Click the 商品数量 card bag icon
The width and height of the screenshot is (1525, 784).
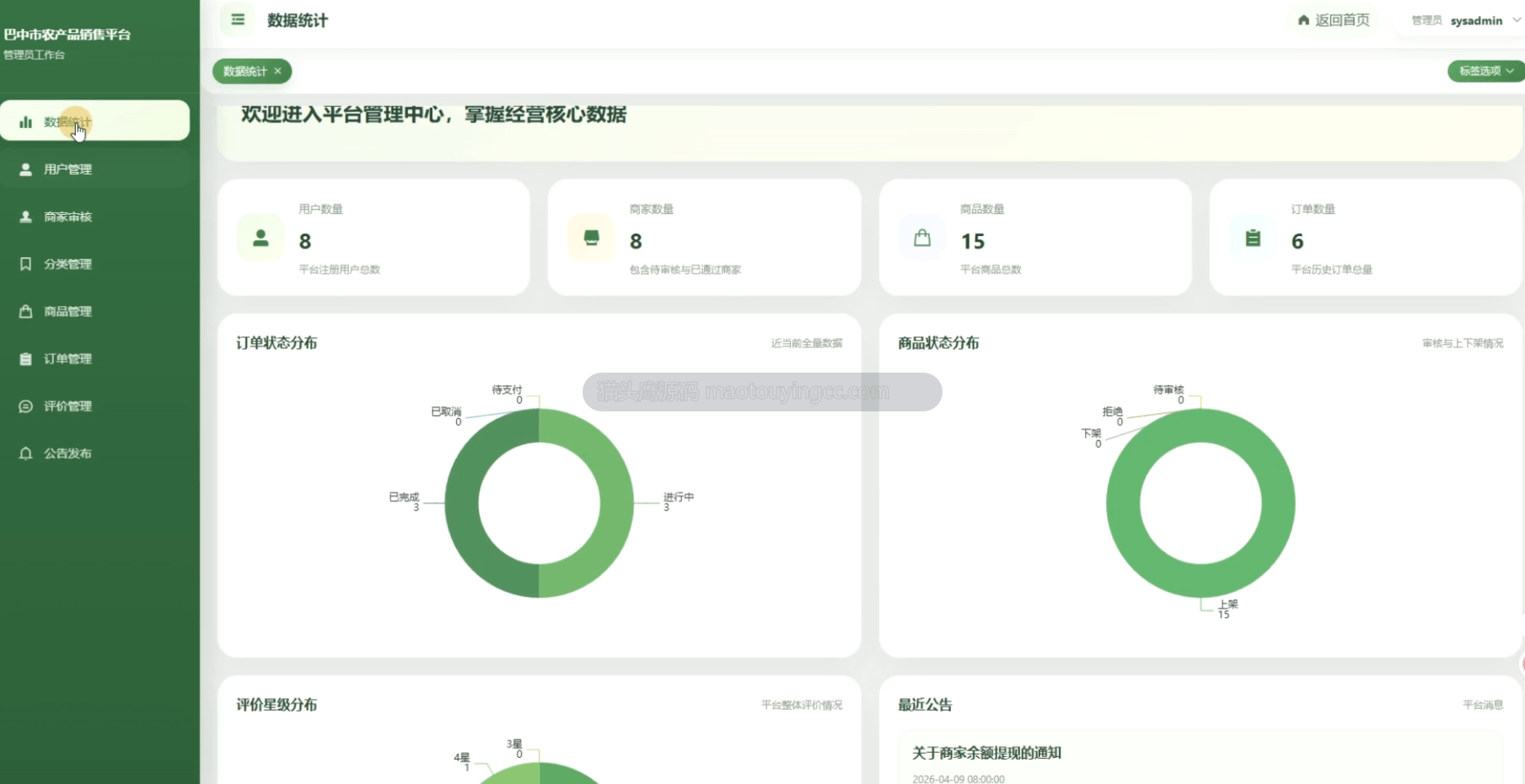point(922,239)
